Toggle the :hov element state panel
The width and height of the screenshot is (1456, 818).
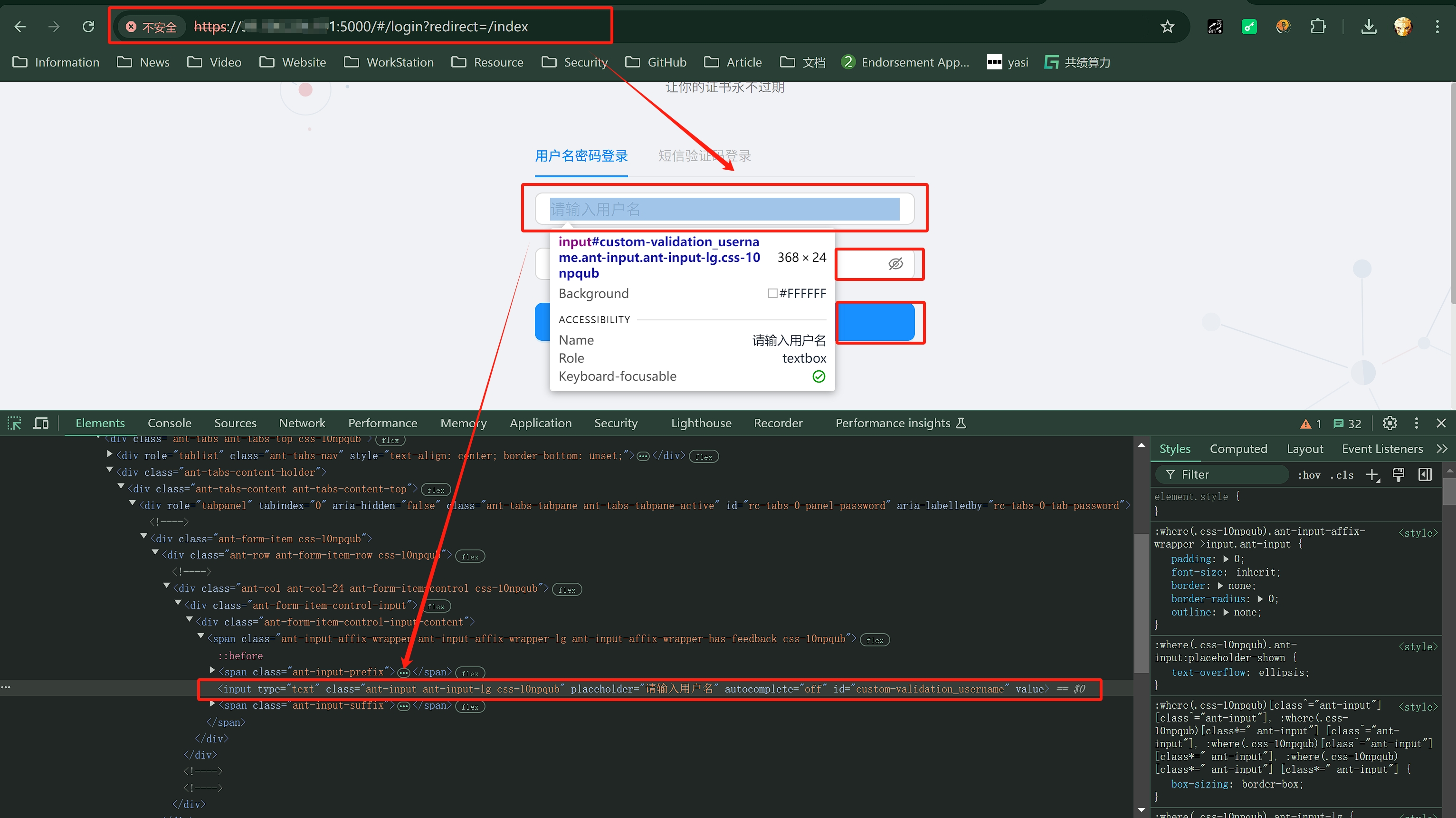(x=1309, y=475)
